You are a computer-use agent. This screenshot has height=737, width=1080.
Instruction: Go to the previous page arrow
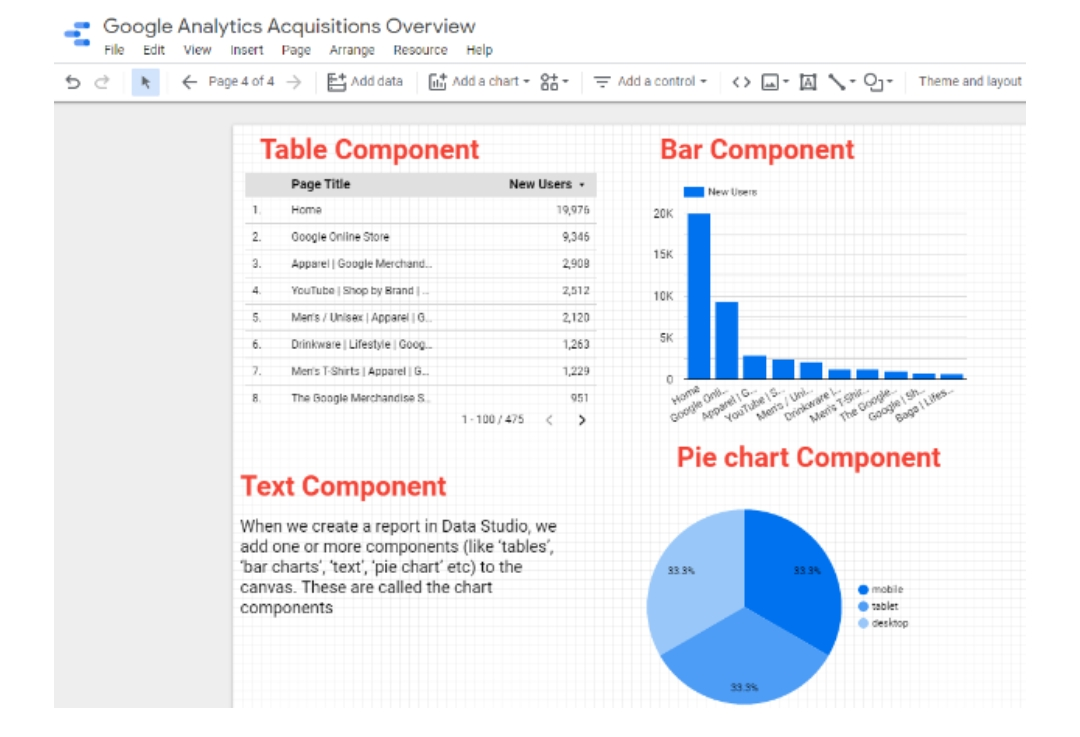(189, 82)
